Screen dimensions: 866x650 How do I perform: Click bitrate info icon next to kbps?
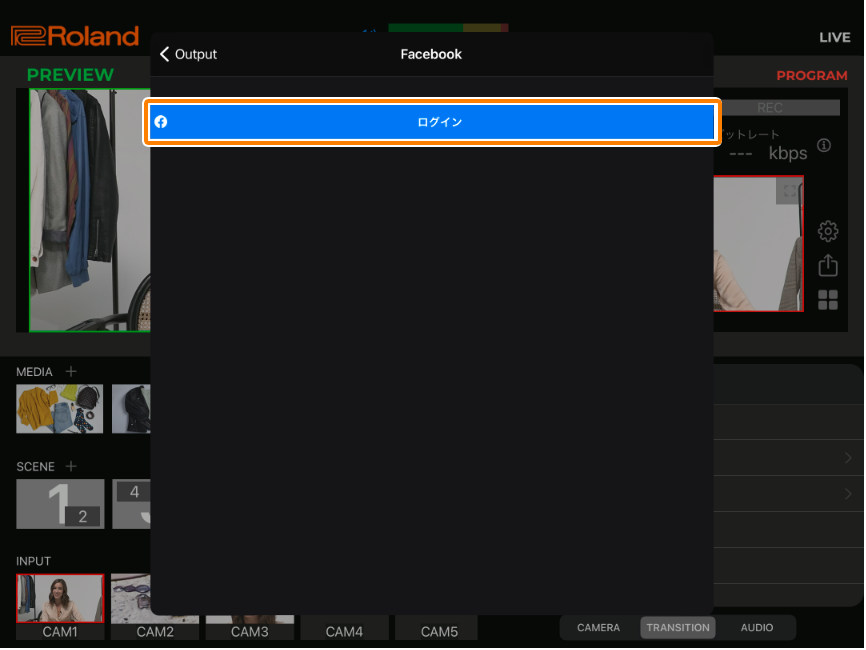click(823, 145)
